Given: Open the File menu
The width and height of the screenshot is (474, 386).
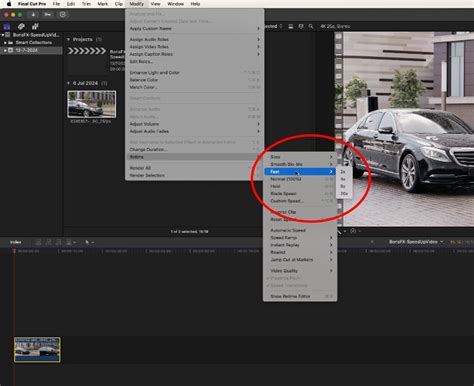Looking at the screenshot, I should click(56, 4).
